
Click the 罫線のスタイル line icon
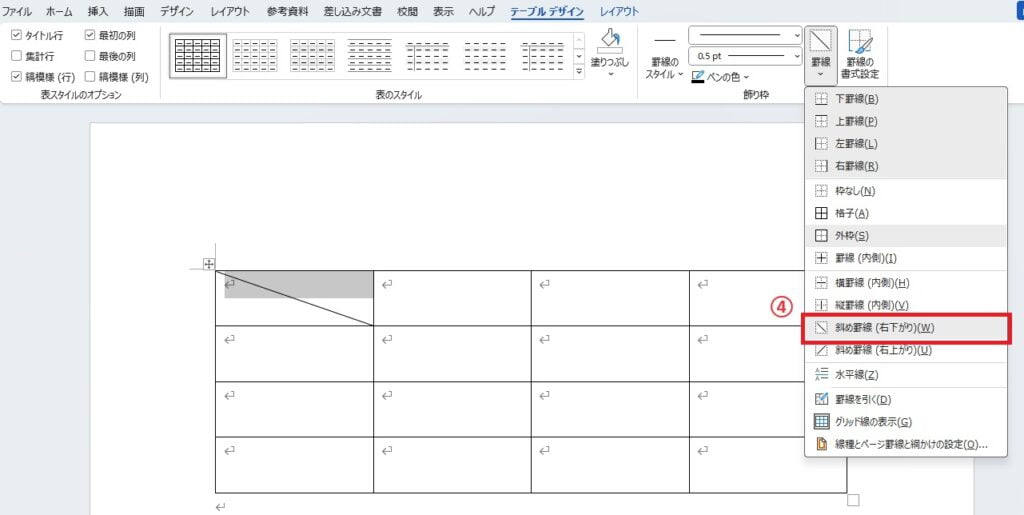click(x=664, y=41)
